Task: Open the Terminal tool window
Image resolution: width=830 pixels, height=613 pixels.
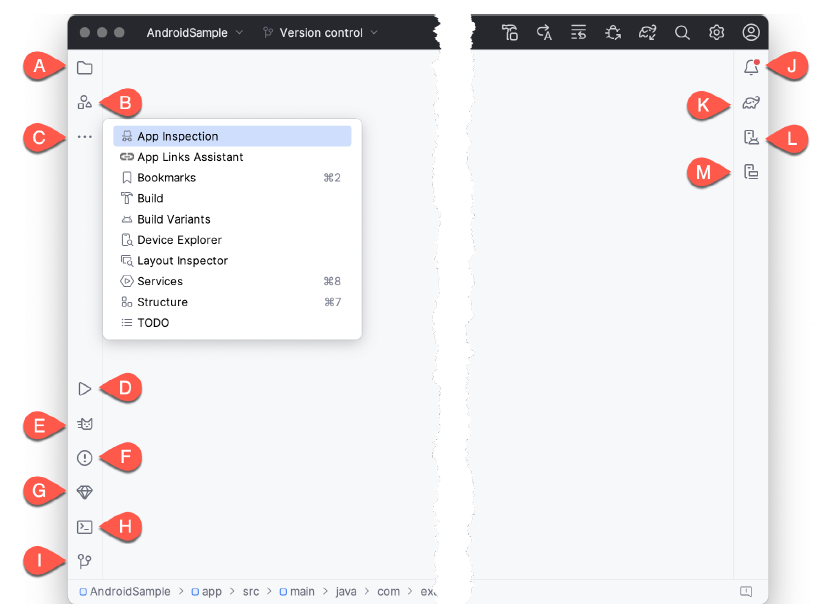Action: coord(85,527)
